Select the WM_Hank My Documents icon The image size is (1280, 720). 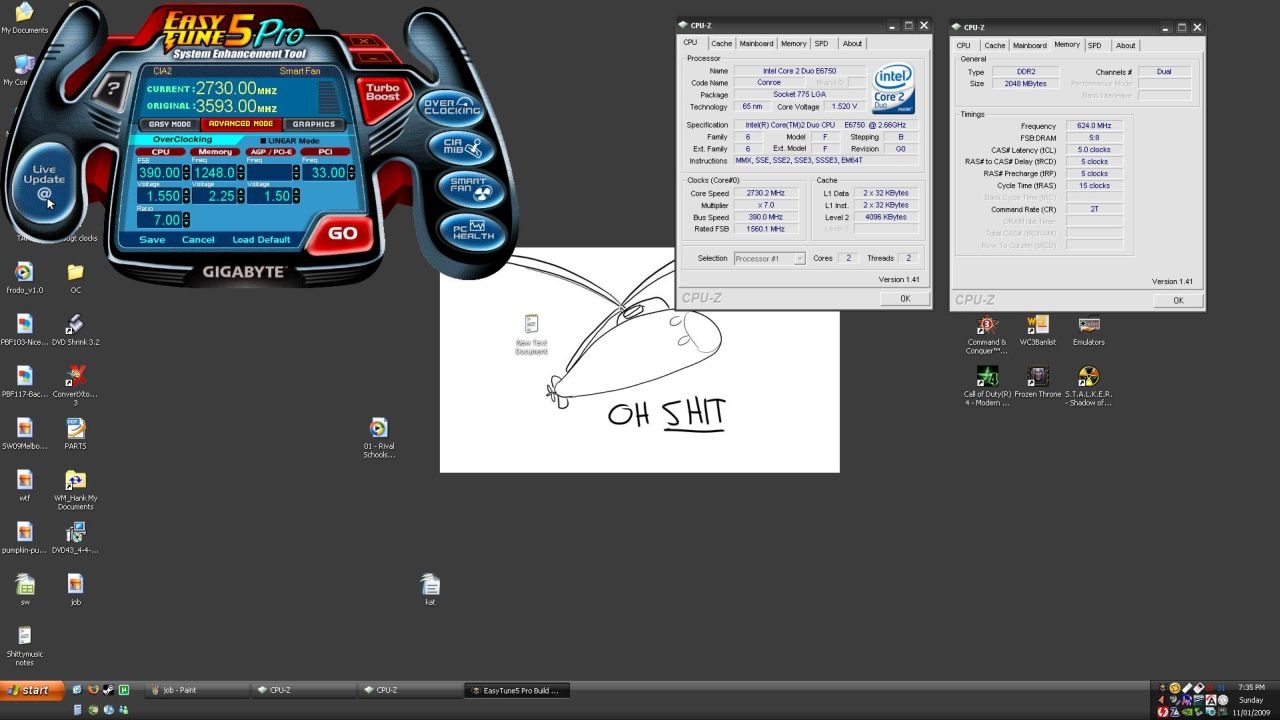(x=75, y=490)
